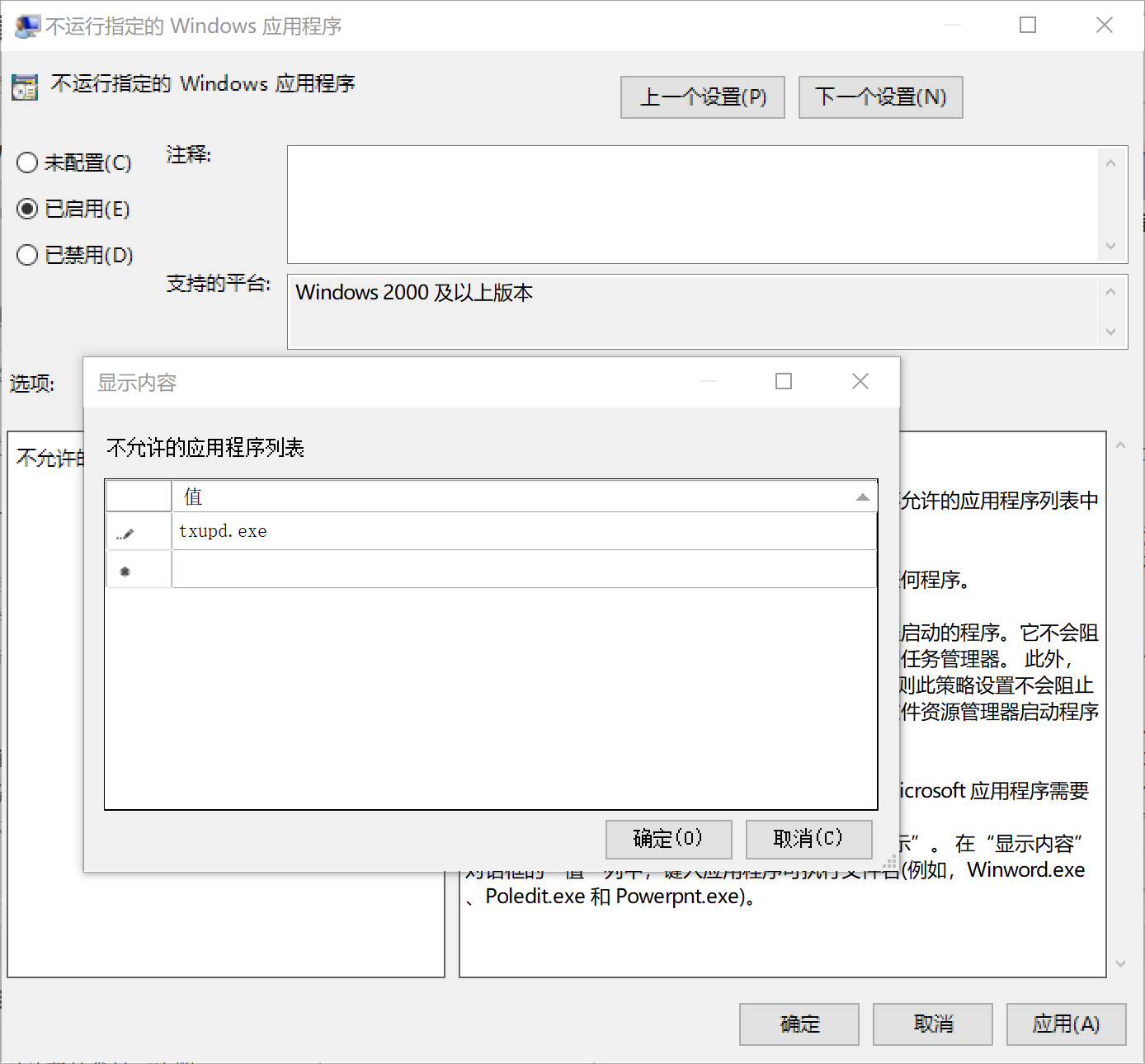
Task: Click the 不允许的应用程序列表 label
Action: (205, 448)
